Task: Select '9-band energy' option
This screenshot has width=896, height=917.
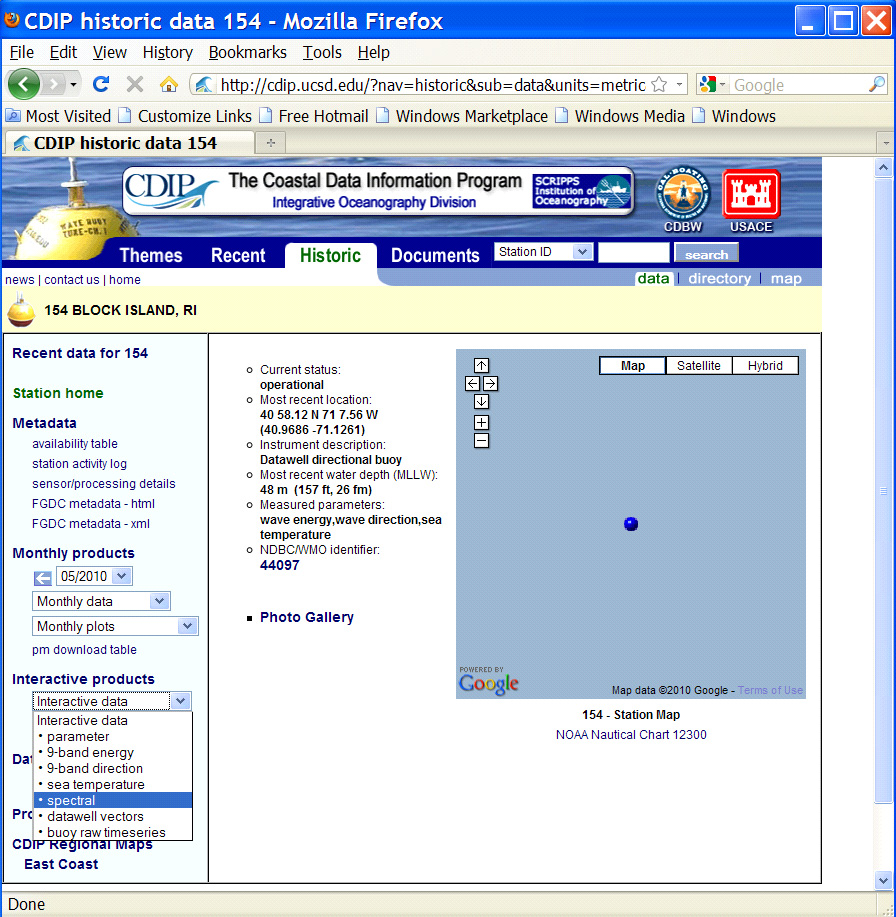Action: (113, 753)
